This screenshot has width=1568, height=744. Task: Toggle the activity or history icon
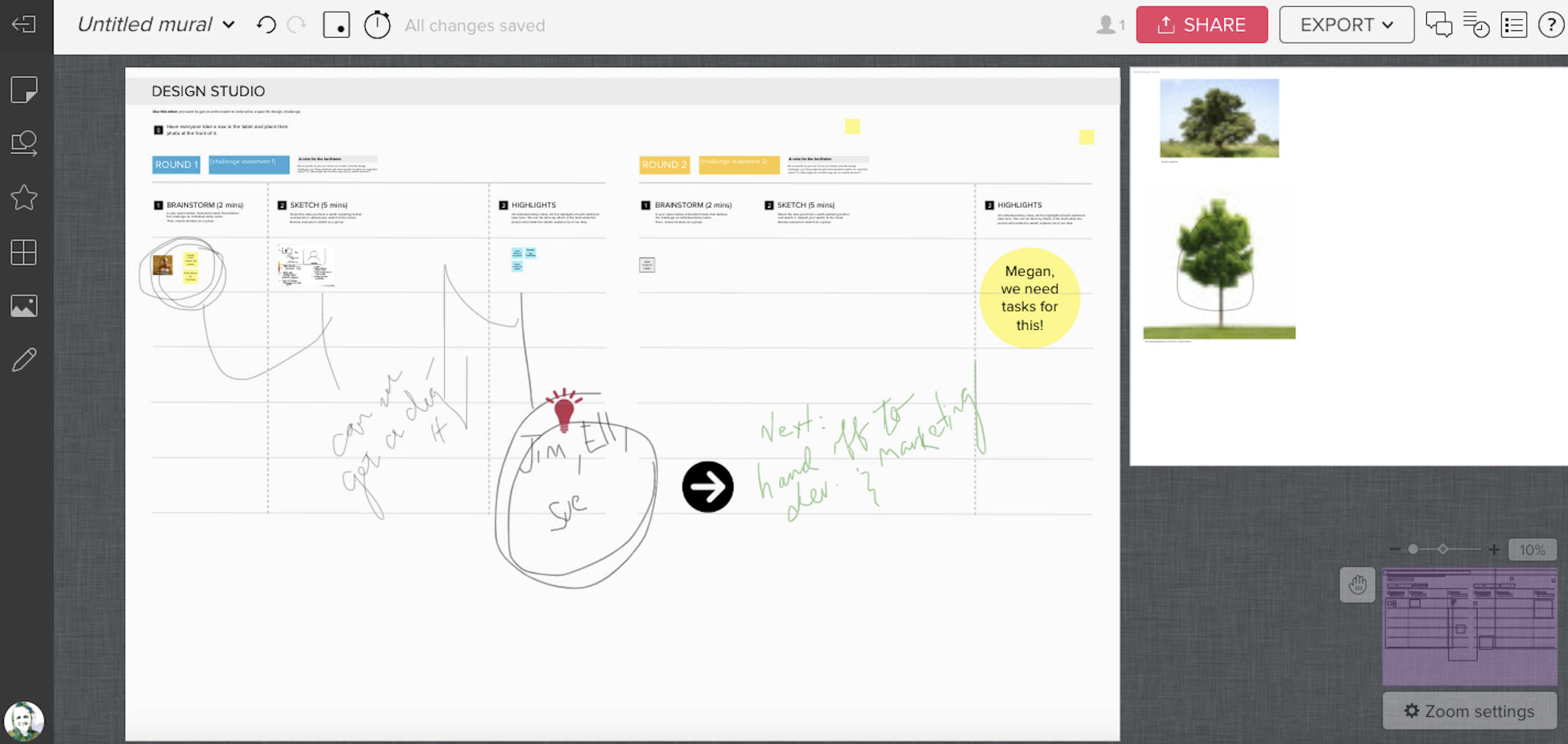coord(1477,25)
